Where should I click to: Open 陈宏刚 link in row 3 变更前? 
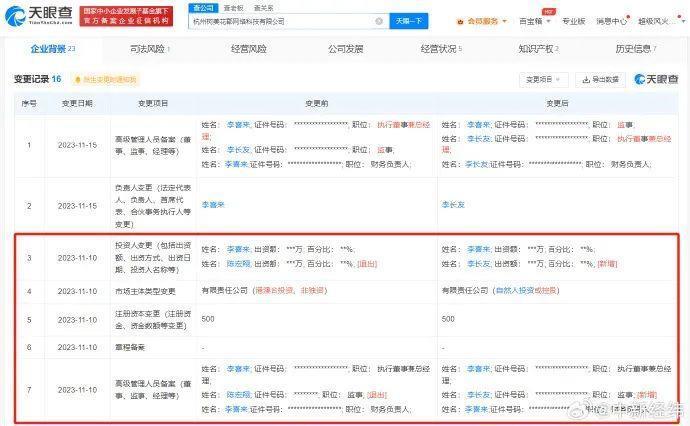point(239,264)
